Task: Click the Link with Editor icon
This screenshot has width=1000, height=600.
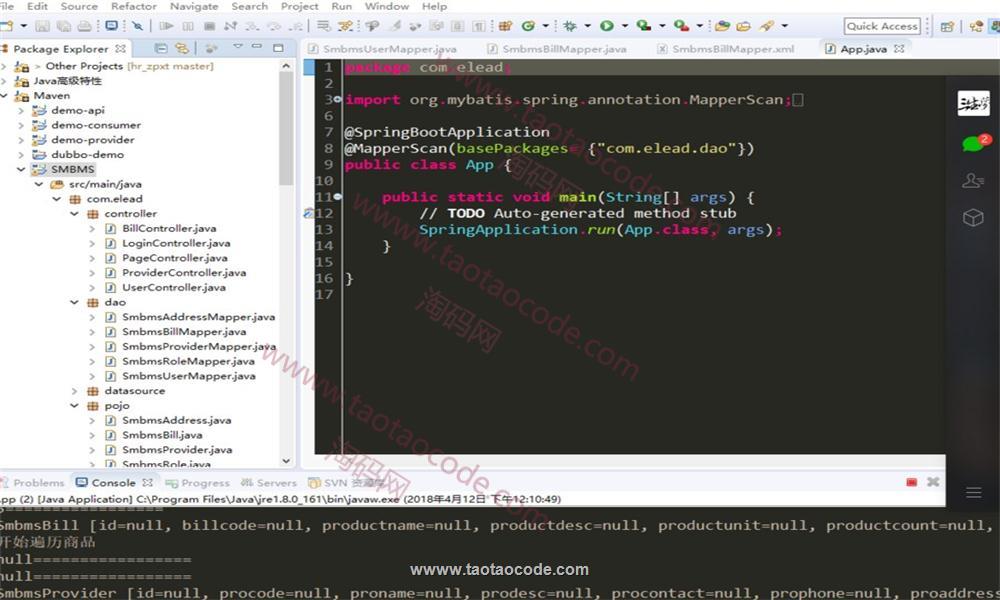Action: [x=181, y=48]
